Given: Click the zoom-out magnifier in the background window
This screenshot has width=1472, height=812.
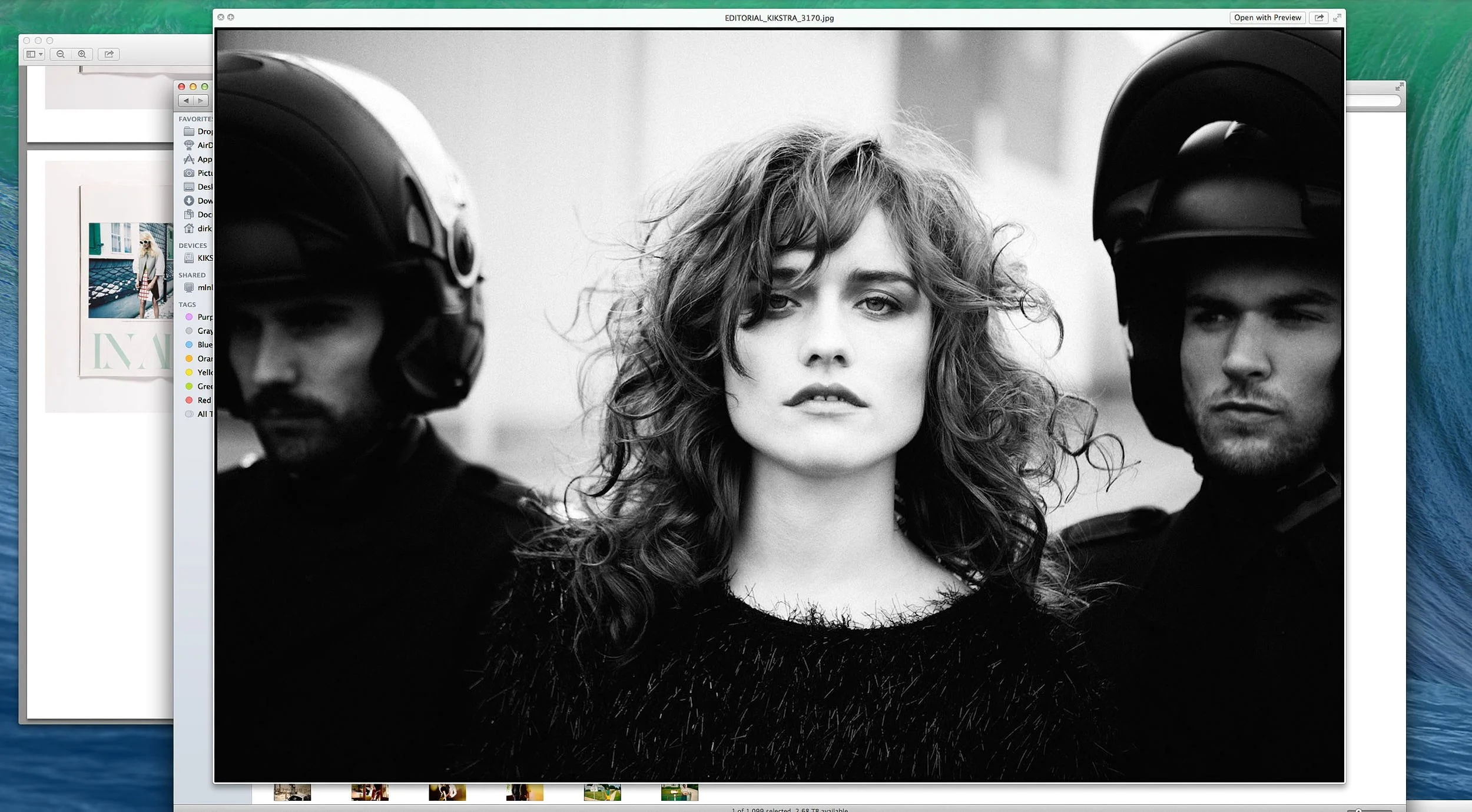Looking at the screenshot, I should (61, 54).
